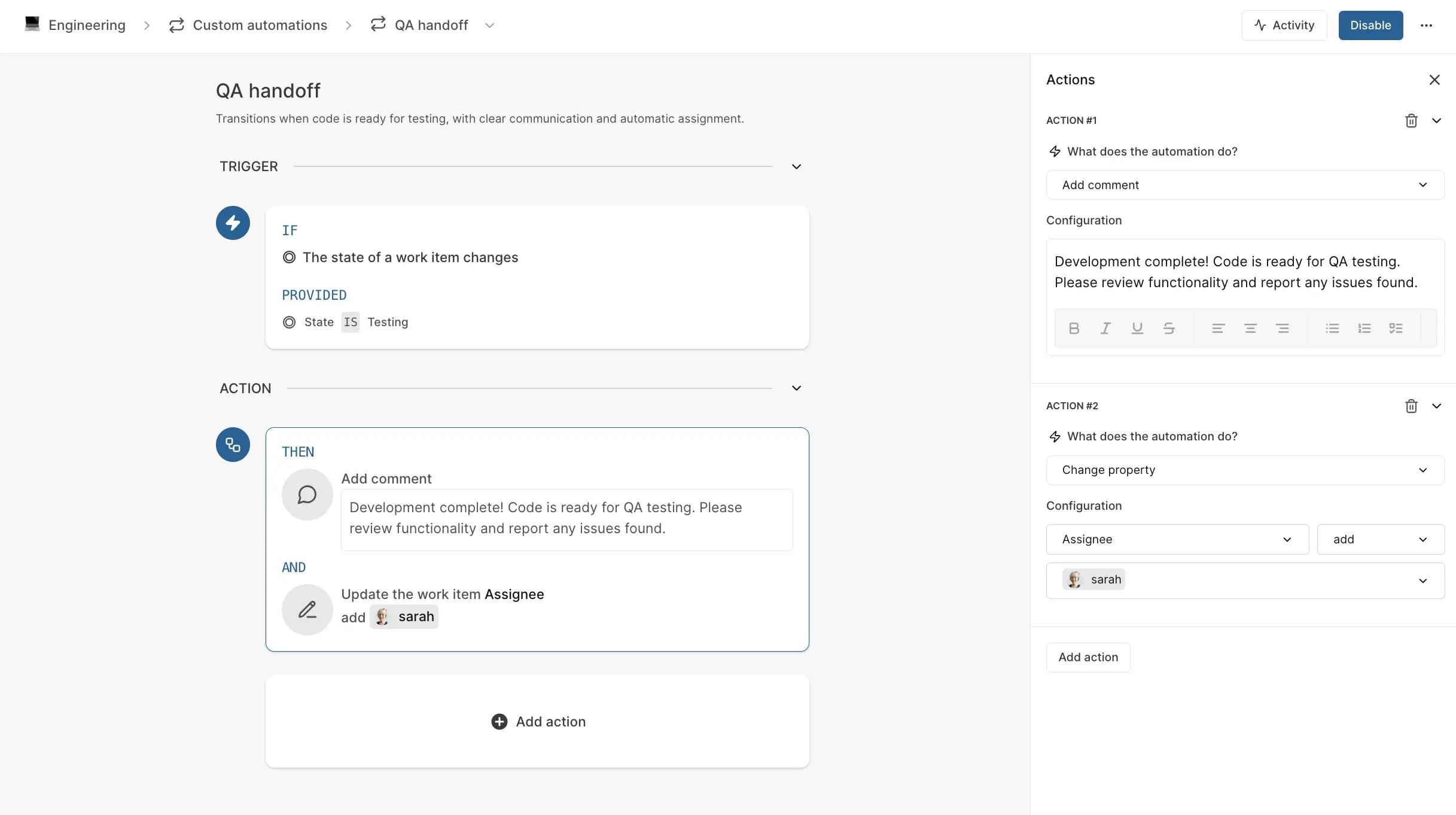
Task: Select the numbered list icon
Action: click(1364, 328)
